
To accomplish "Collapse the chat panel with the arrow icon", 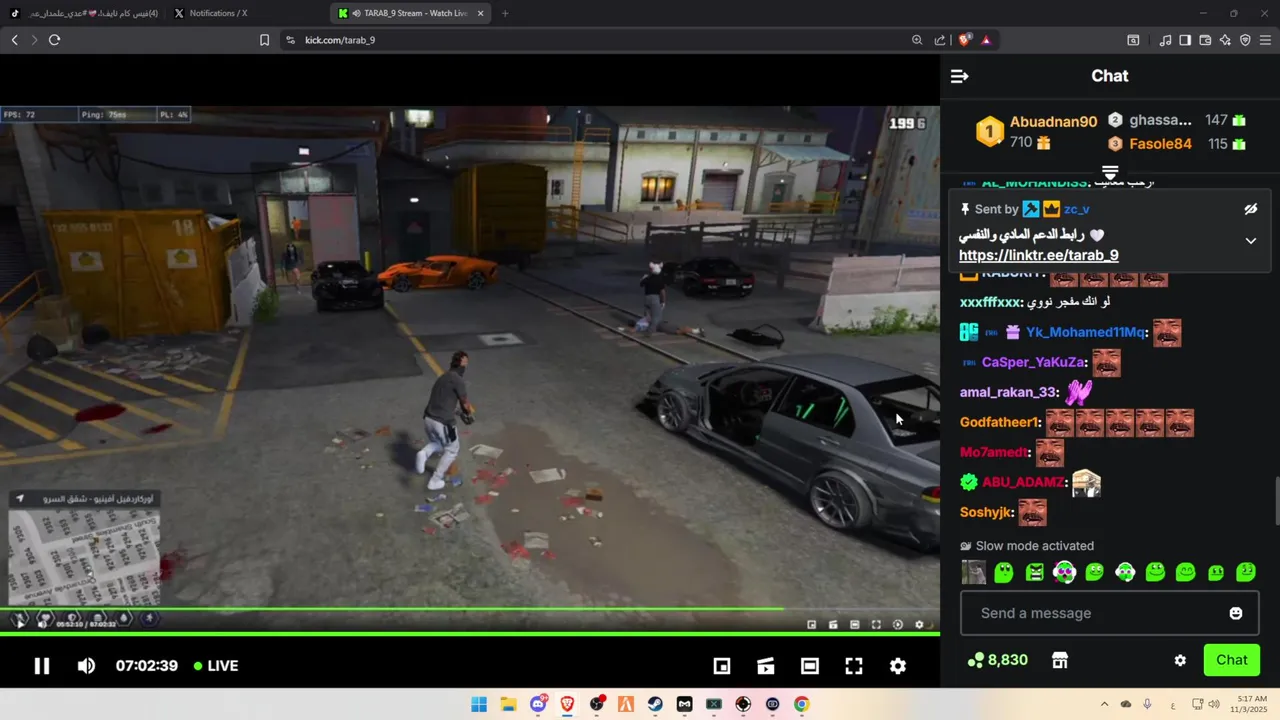I will point(959,76).
